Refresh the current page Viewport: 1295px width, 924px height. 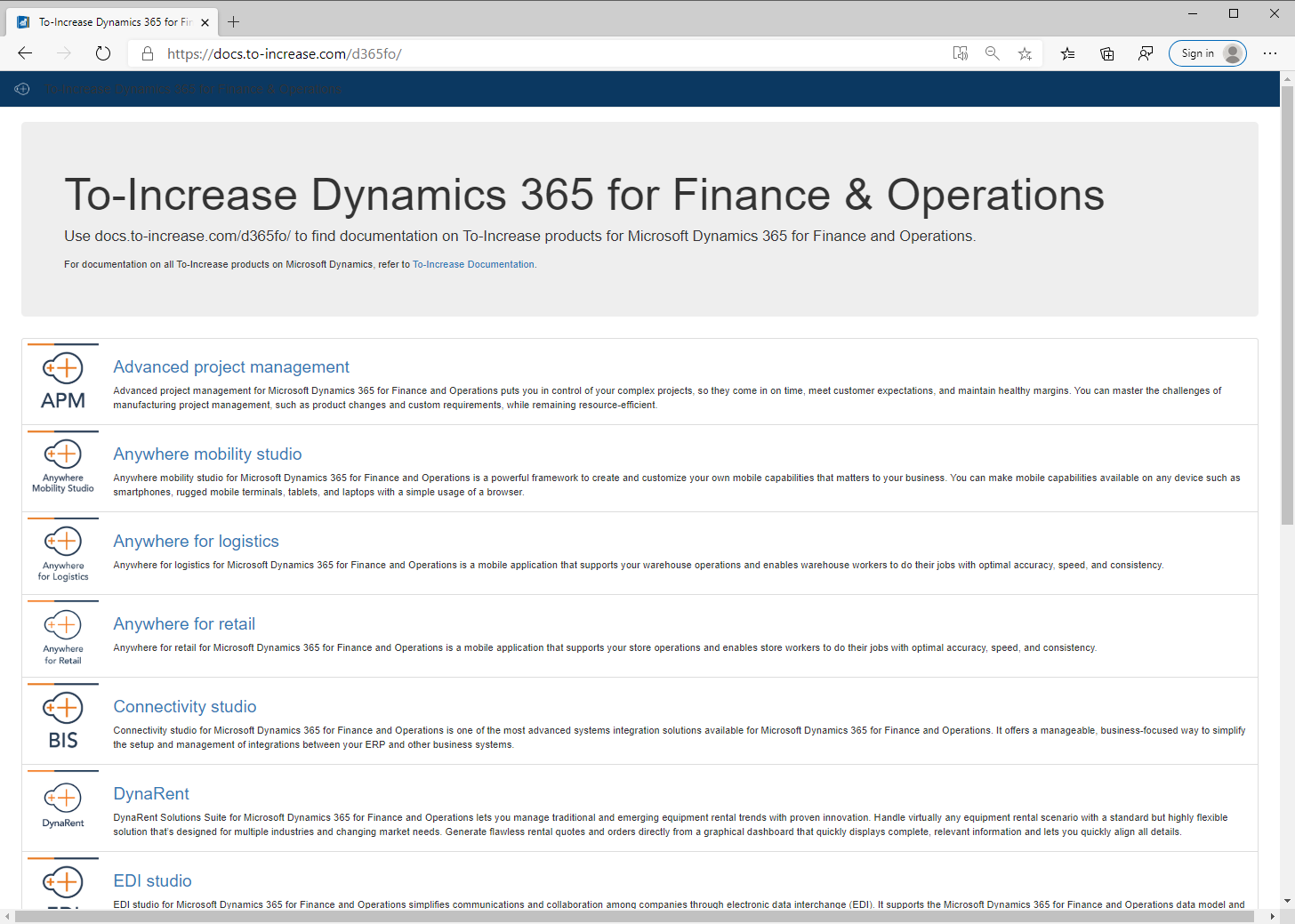click(103, 53)
